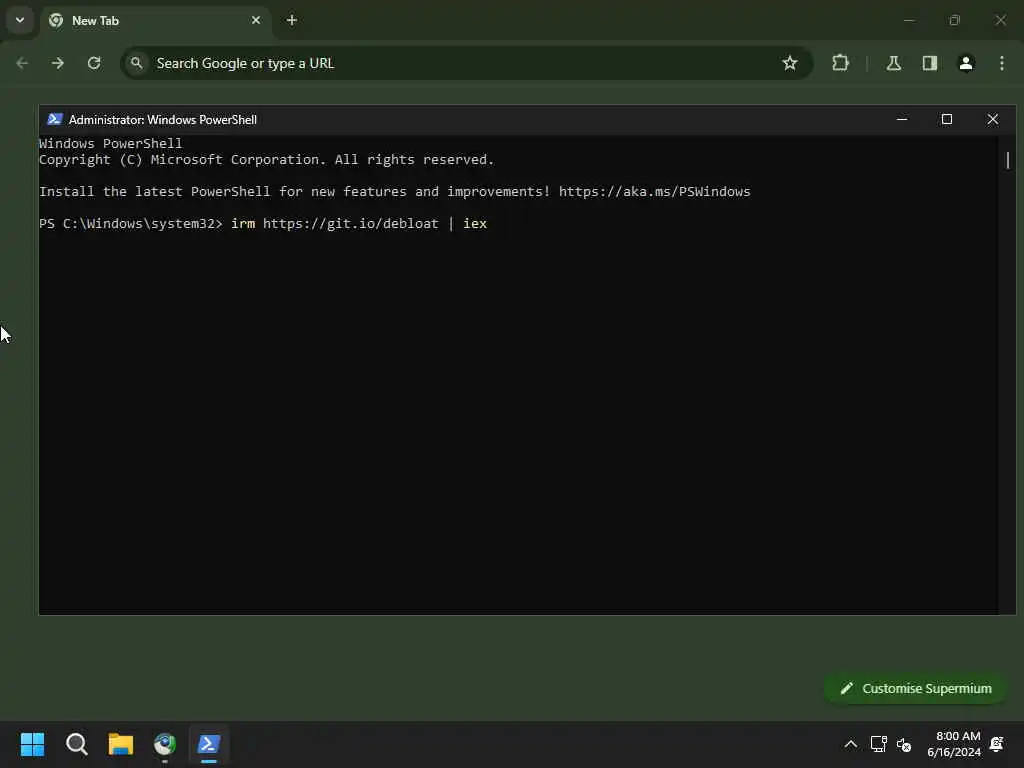Open the browser three-dot menu

point(1002,63)
